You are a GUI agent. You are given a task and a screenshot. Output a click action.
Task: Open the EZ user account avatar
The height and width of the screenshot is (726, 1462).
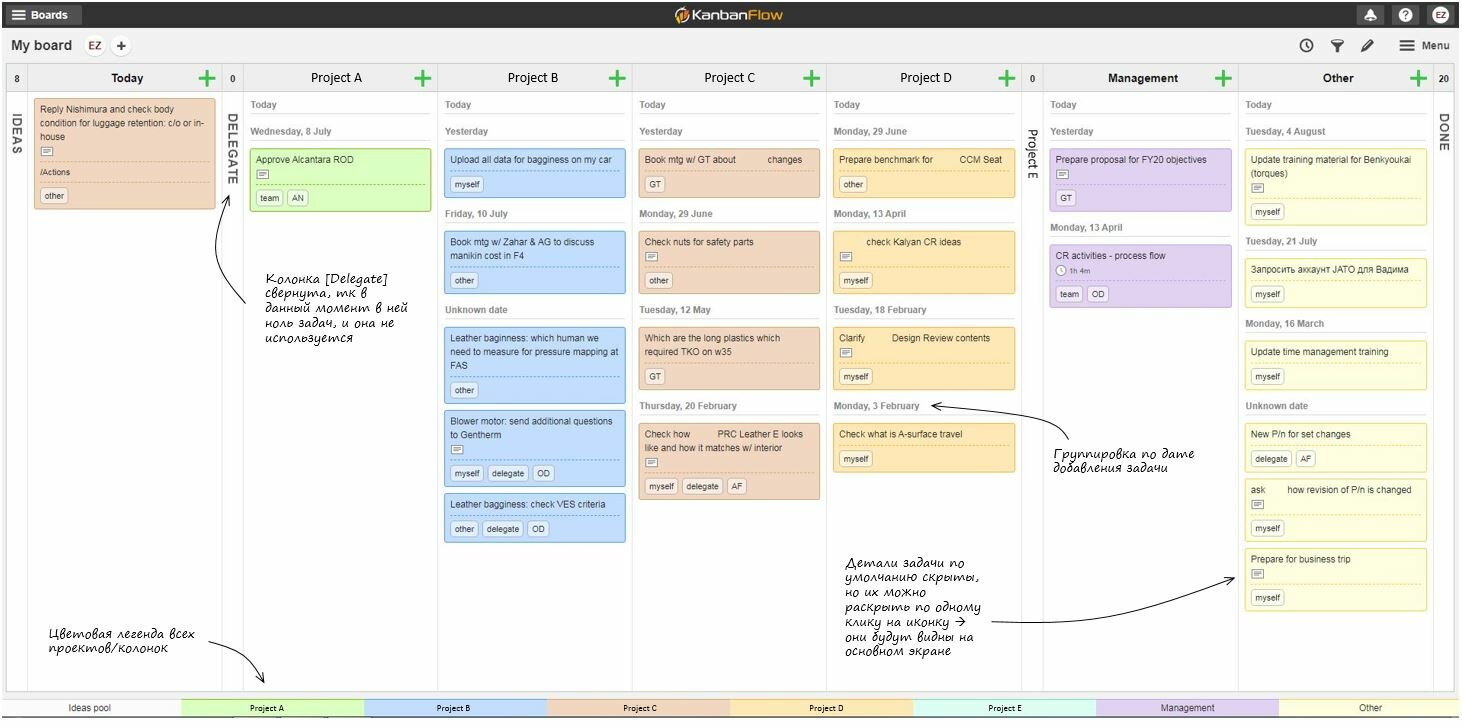(1440, 15)
